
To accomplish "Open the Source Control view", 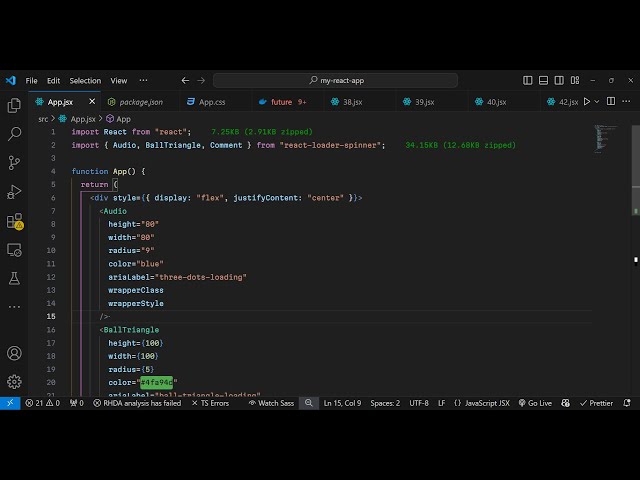I will tap(14, 162).
